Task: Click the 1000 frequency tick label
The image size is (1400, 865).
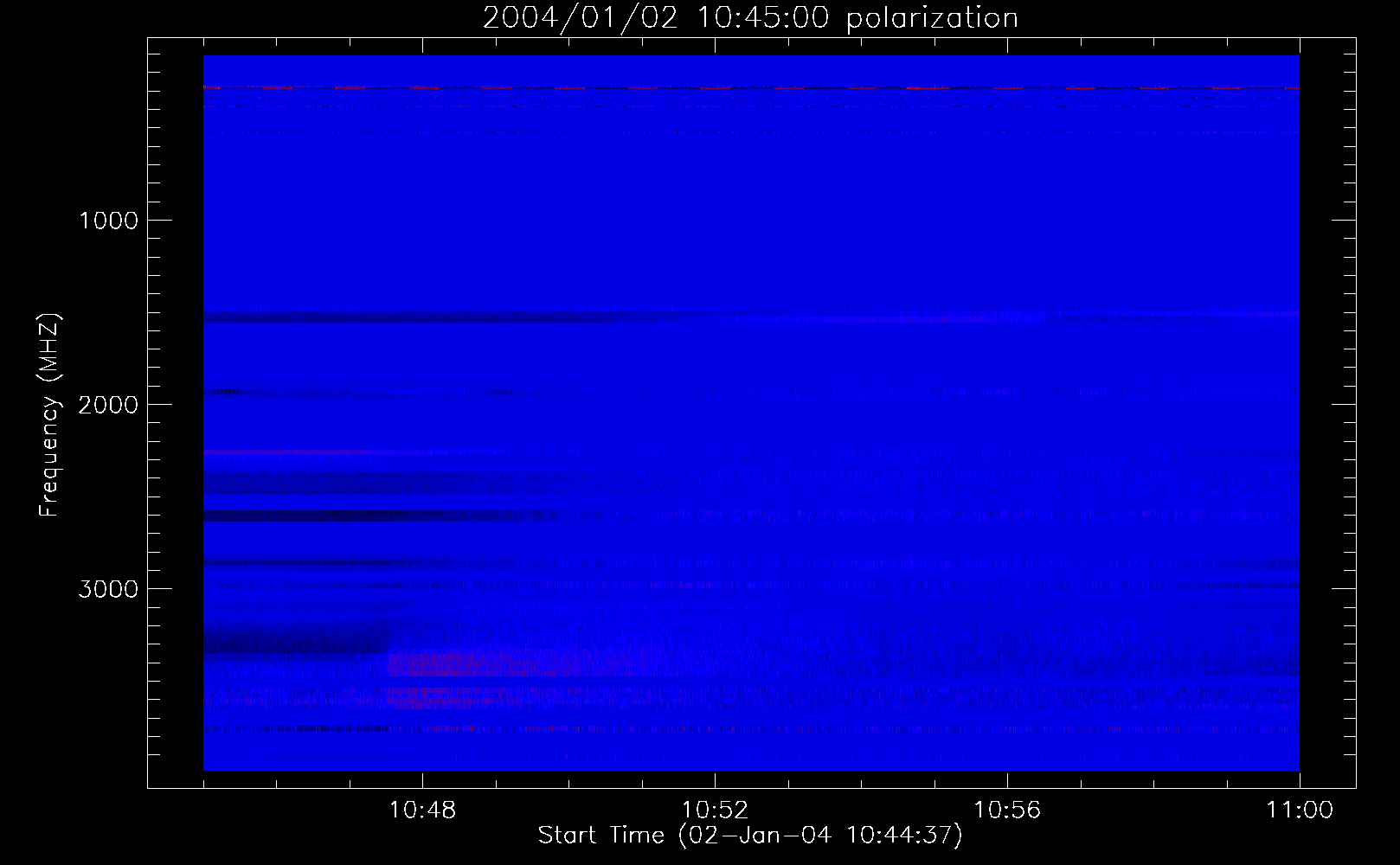Action: click(109, 221)
